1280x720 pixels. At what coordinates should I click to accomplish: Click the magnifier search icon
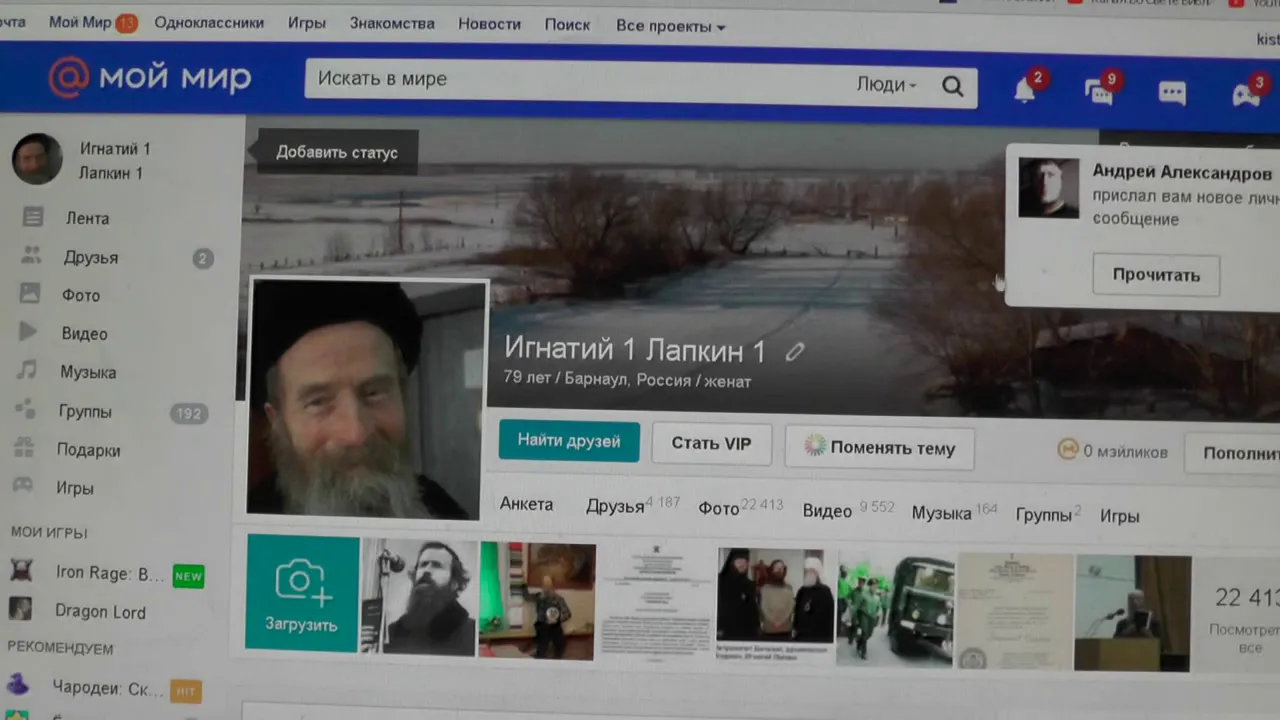coord(953,87)
